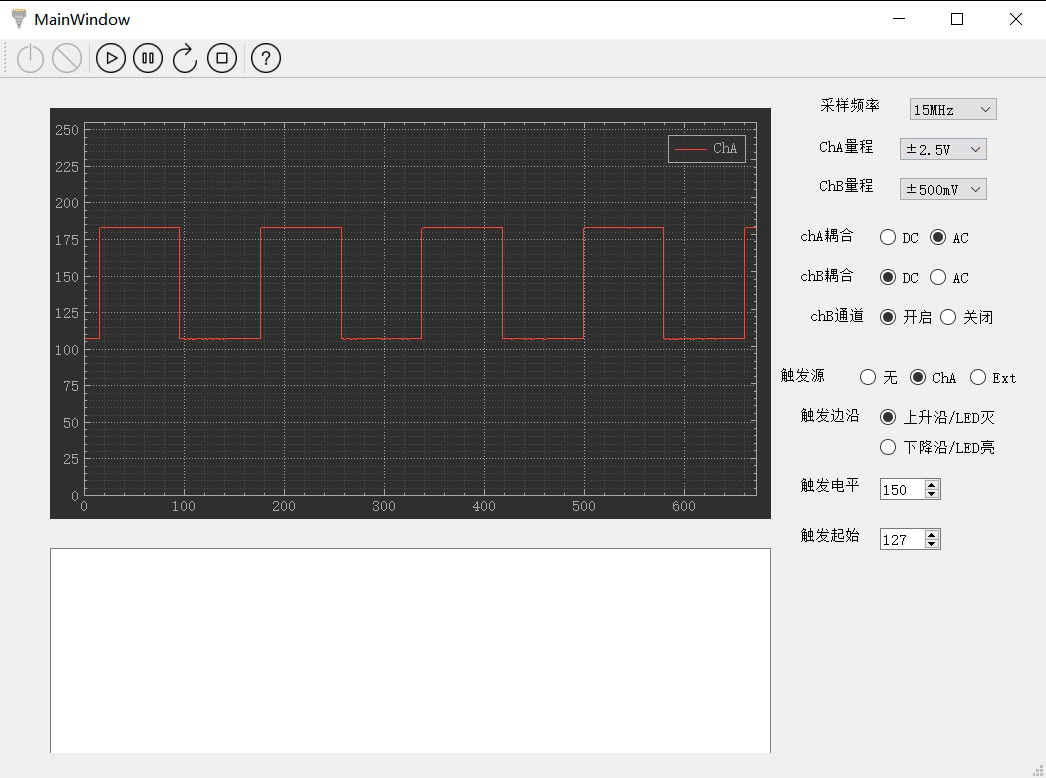Click the power connect icon in toolbar
This screenshot has height=778, width=1046.
point(30,58)
